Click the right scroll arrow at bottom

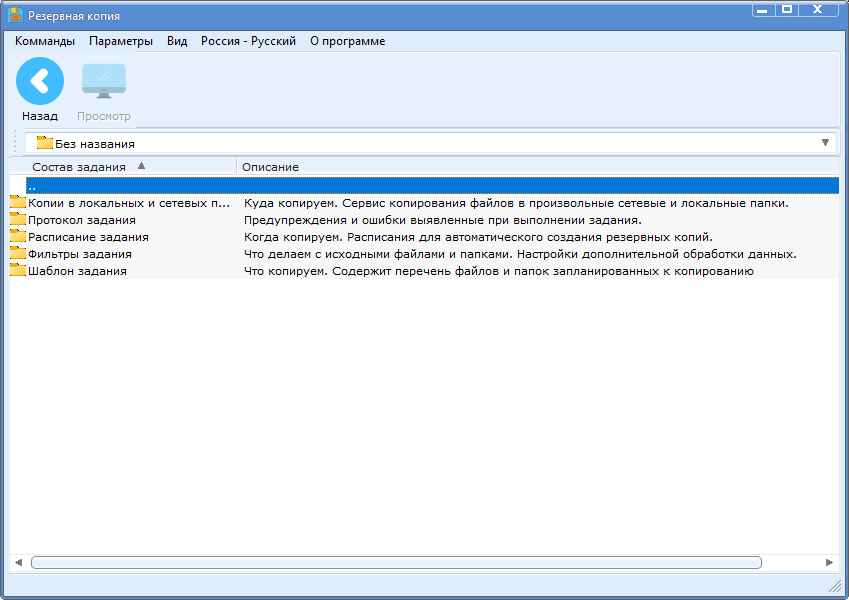829,562
